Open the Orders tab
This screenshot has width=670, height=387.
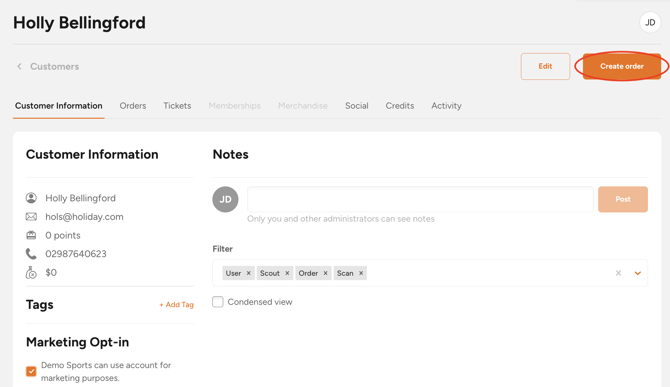[133, 106]
